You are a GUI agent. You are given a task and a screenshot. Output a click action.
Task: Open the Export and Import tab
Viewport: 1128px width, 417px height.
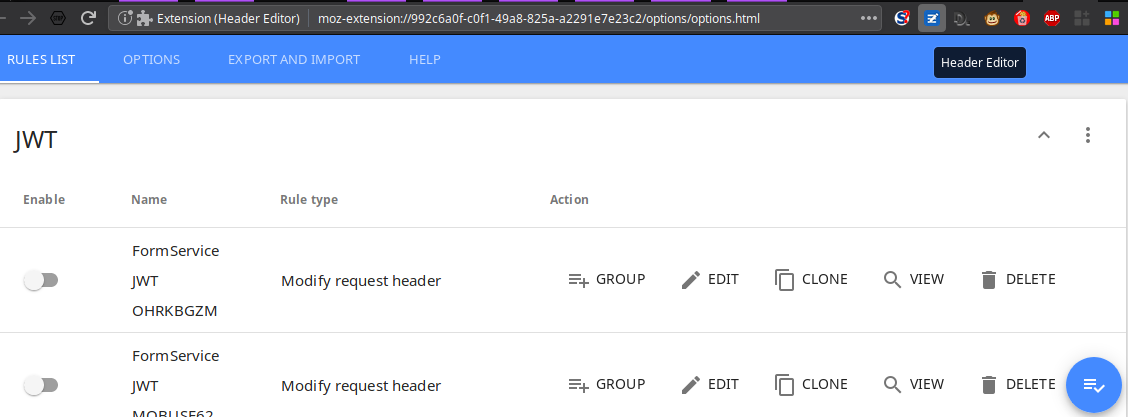294,60
